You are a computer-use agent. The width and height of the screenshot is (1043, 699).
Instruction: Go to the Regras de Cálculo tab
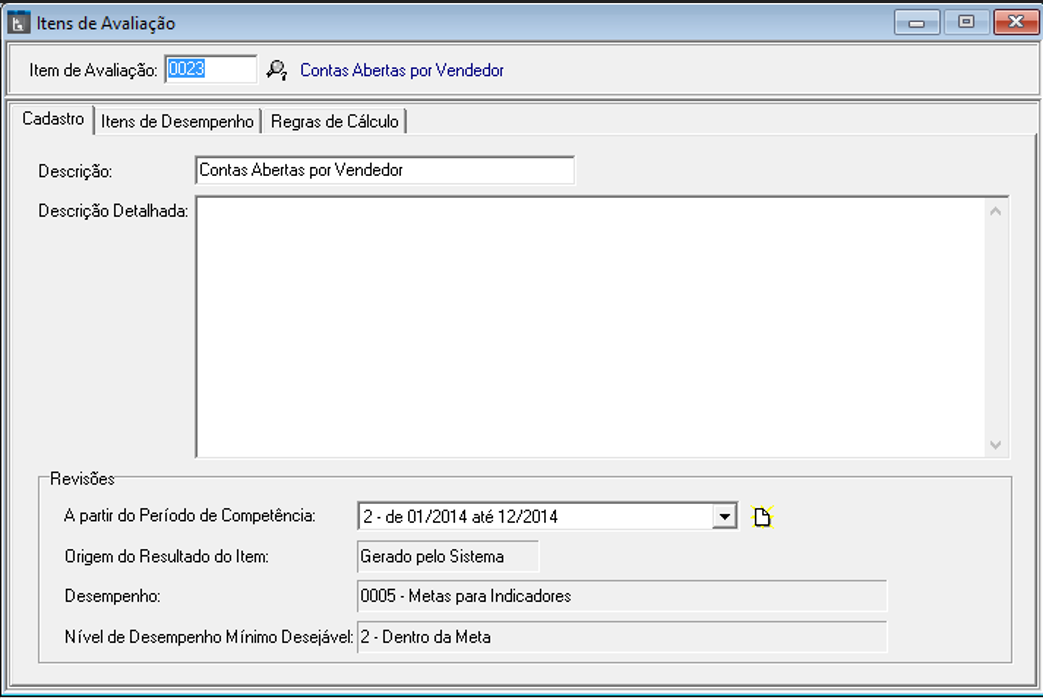point(334,121)
